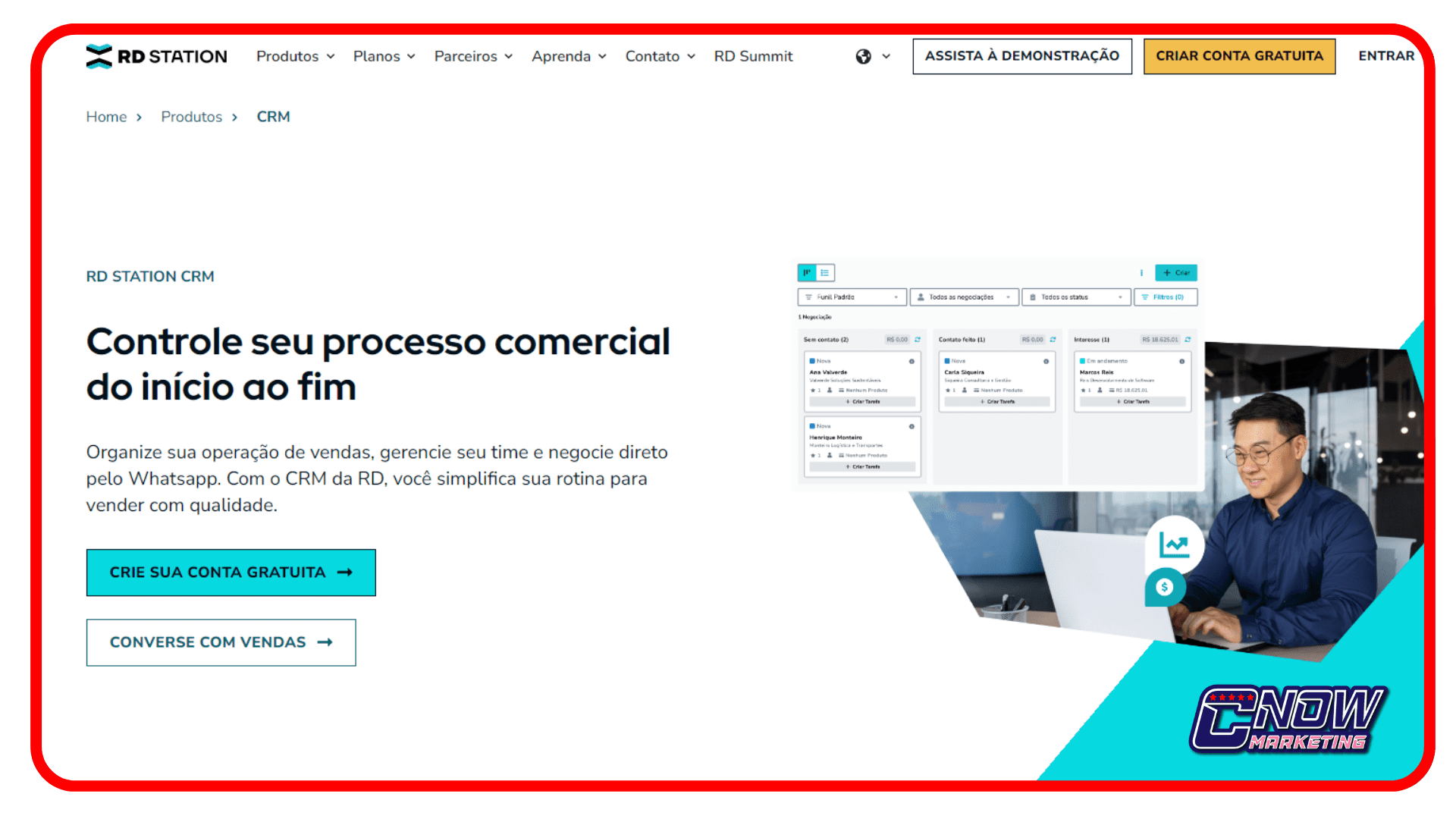Refresh the Sem contato column
This screenshot has height=819, width=1456.
click(x=918, y=340)
